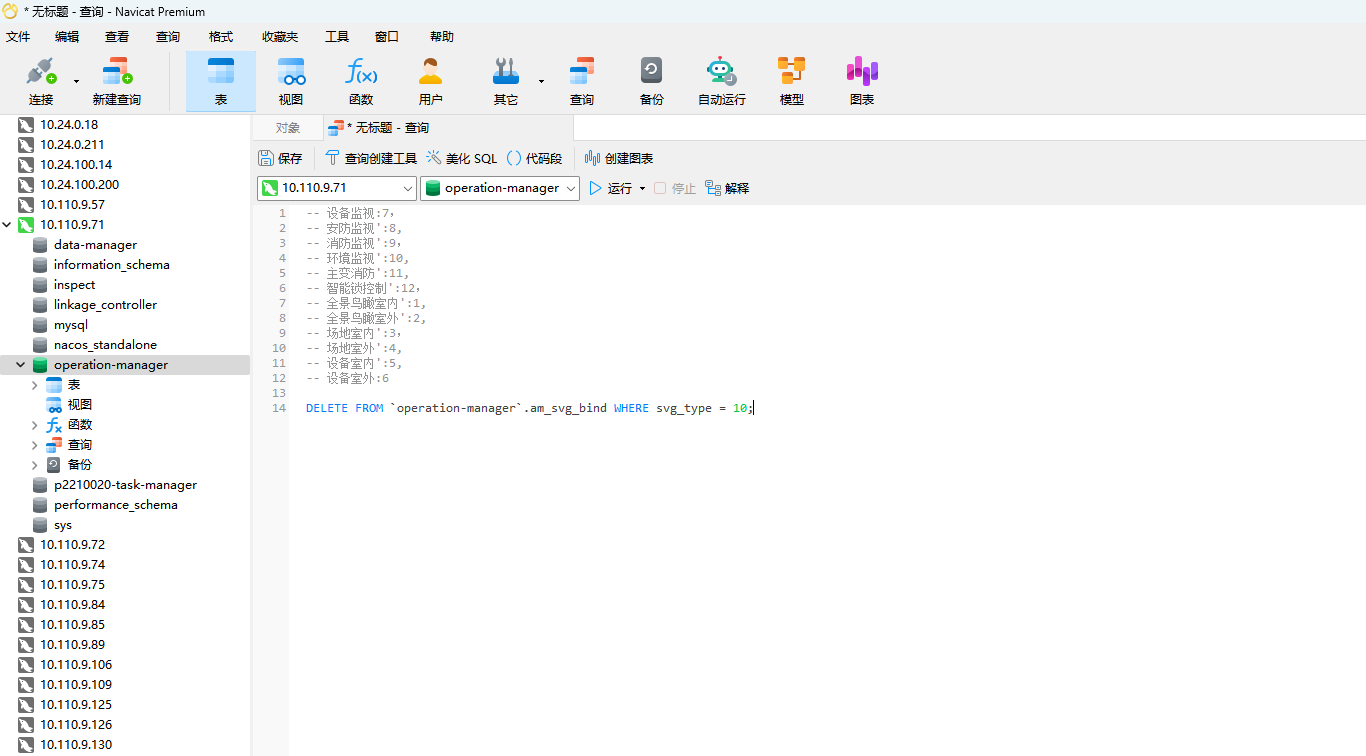Open the operation-manager database dropdown
This screenshot has width=1366, height=756.
coord(571,188)
